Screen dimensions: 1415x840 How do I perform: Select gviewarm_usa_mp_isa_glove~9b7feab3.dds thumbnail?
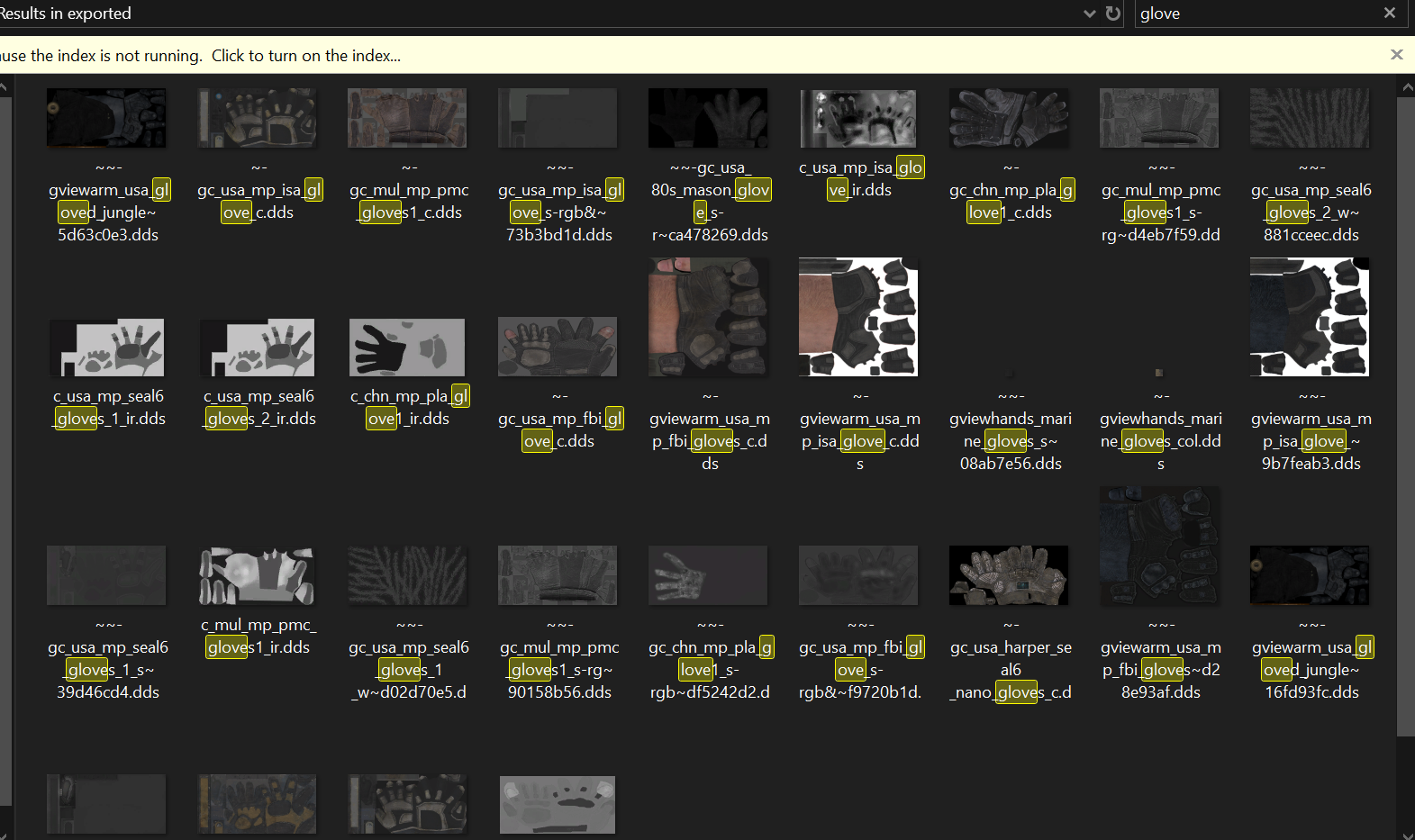(x=1310, y=317)
